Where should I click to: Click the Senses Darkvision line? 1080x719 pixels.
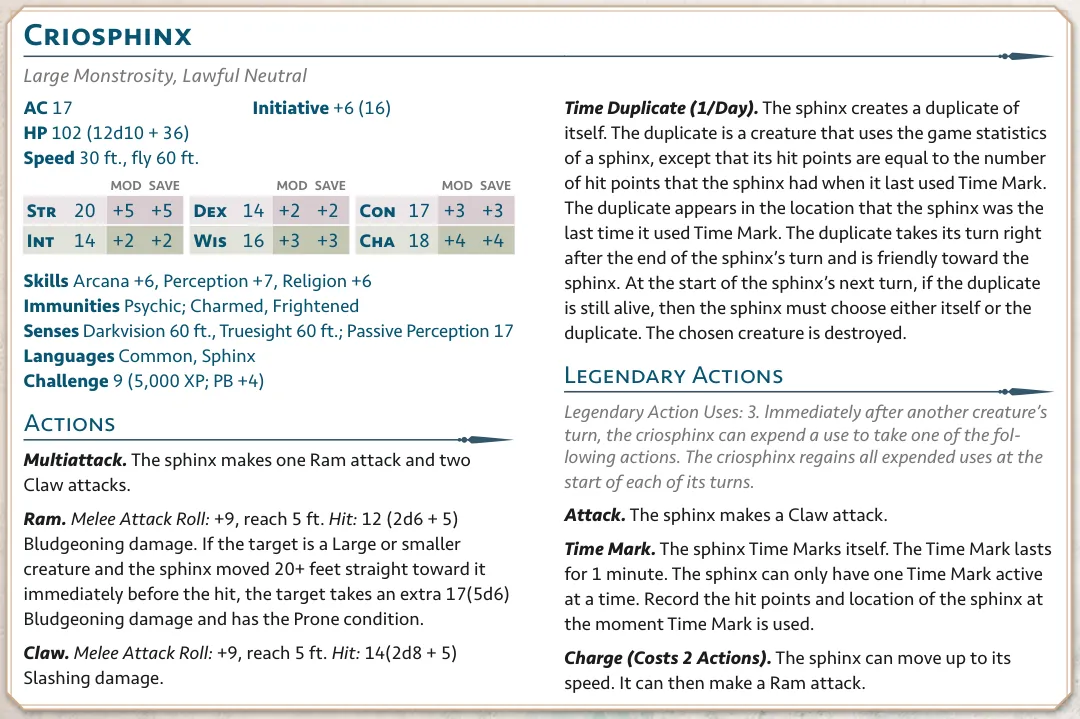pos(269,331)
